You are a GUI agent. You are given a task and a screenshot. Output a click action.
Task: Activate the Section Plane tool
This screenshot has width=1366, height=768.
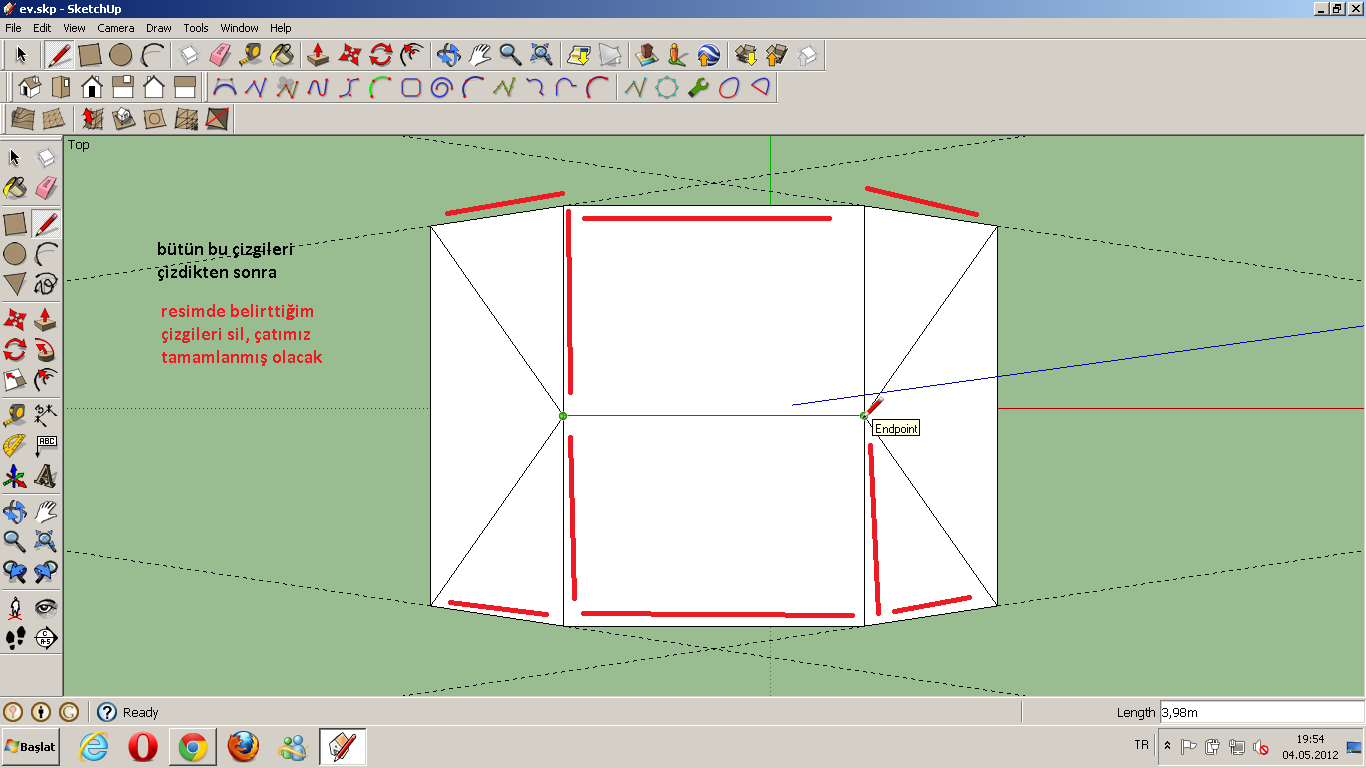[x=46, y=638]
